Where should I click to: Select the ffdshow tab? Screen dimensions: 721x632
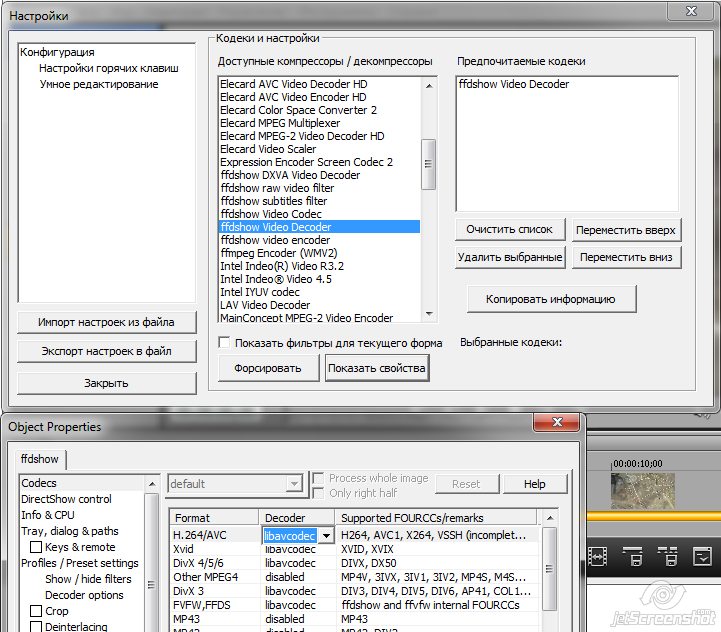40,459
